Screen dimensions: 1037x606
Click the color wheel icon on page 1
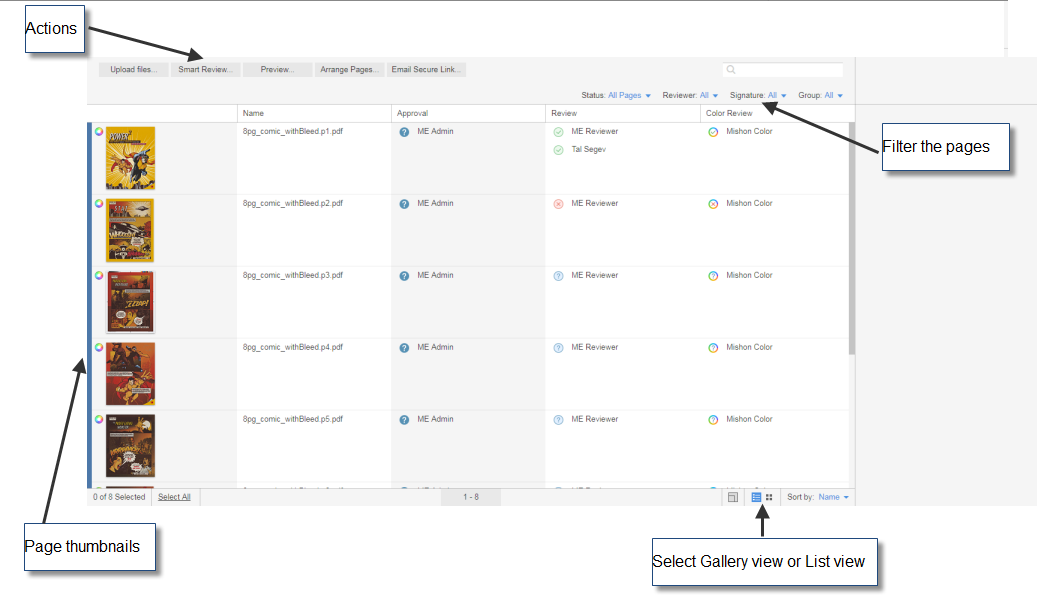(98, 132)
